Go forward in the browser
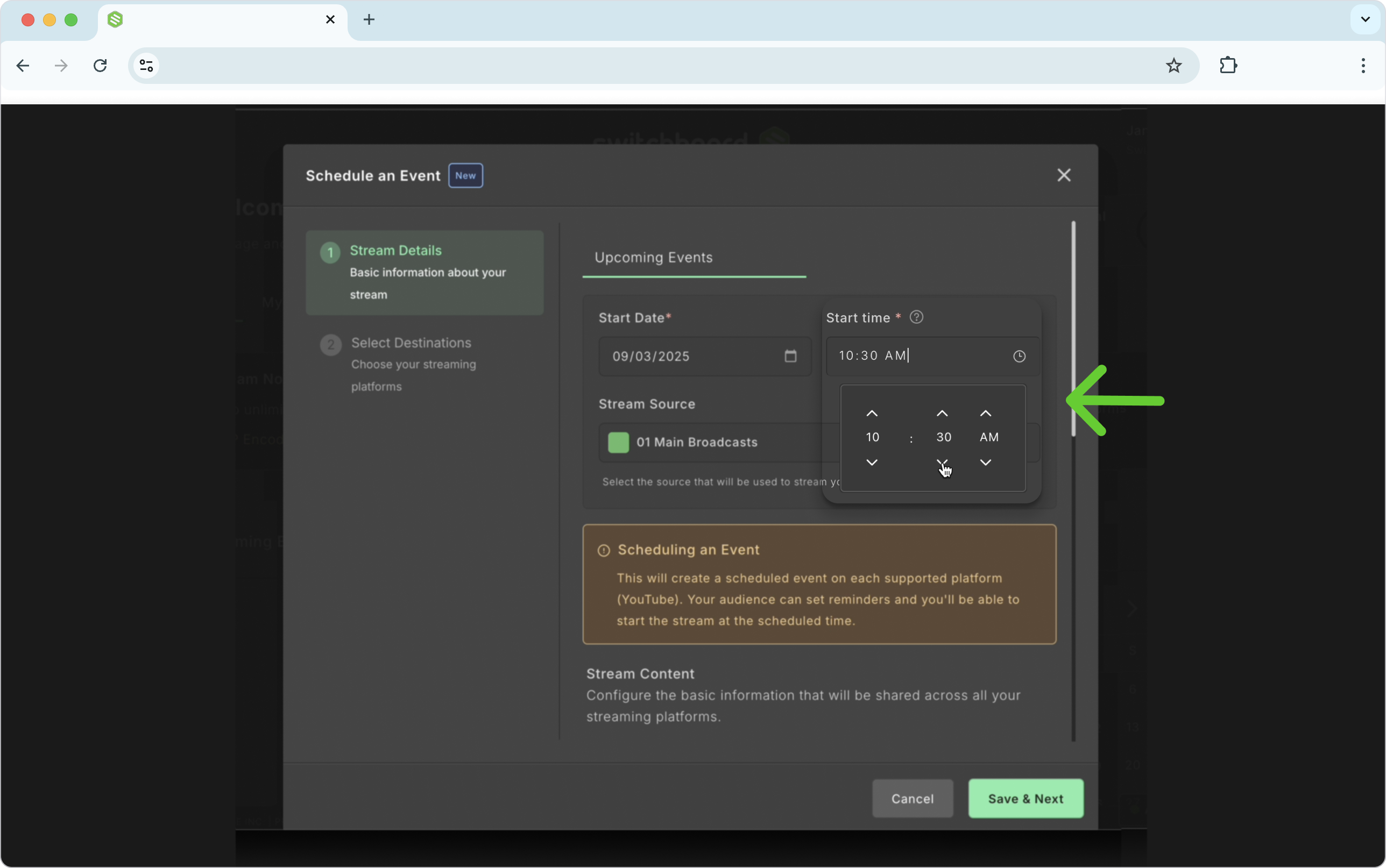This screenshot has height=868, width=1386. pos(61,66)
